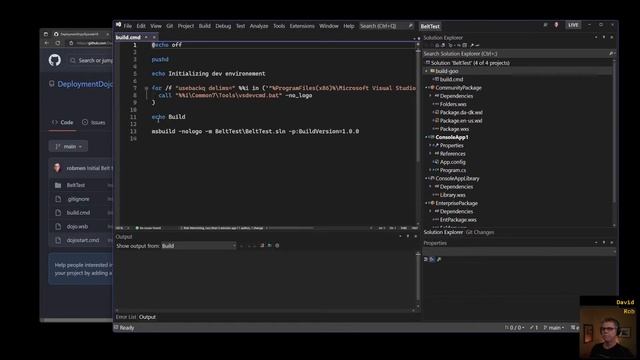
Task: Collapse the ConsoleApp1 project node
Action: (427, 137)
